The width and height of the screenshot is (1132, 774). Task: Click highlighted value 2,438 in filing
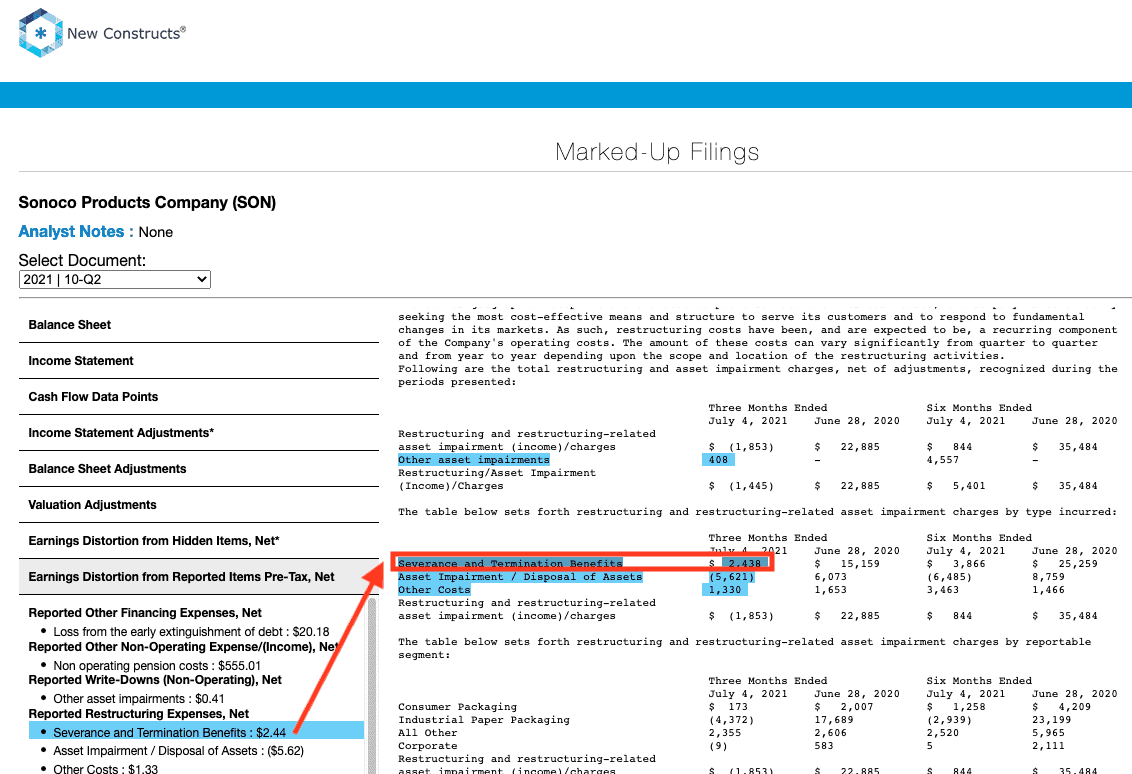[x=744, y=564]
